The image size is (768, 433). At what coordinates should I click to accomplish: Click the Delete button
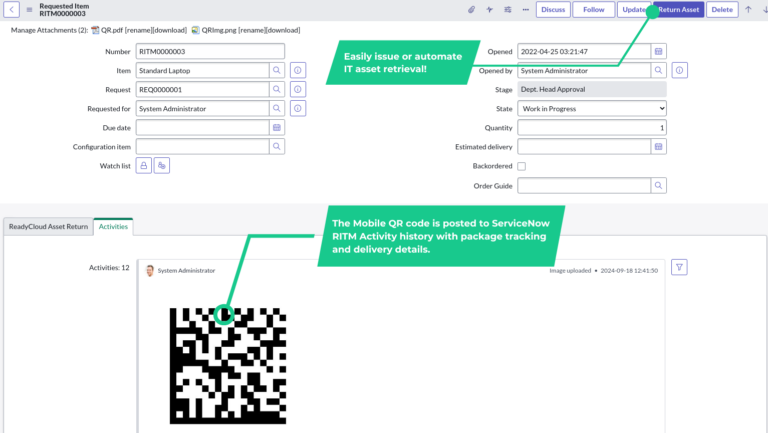tap(722, 9)
